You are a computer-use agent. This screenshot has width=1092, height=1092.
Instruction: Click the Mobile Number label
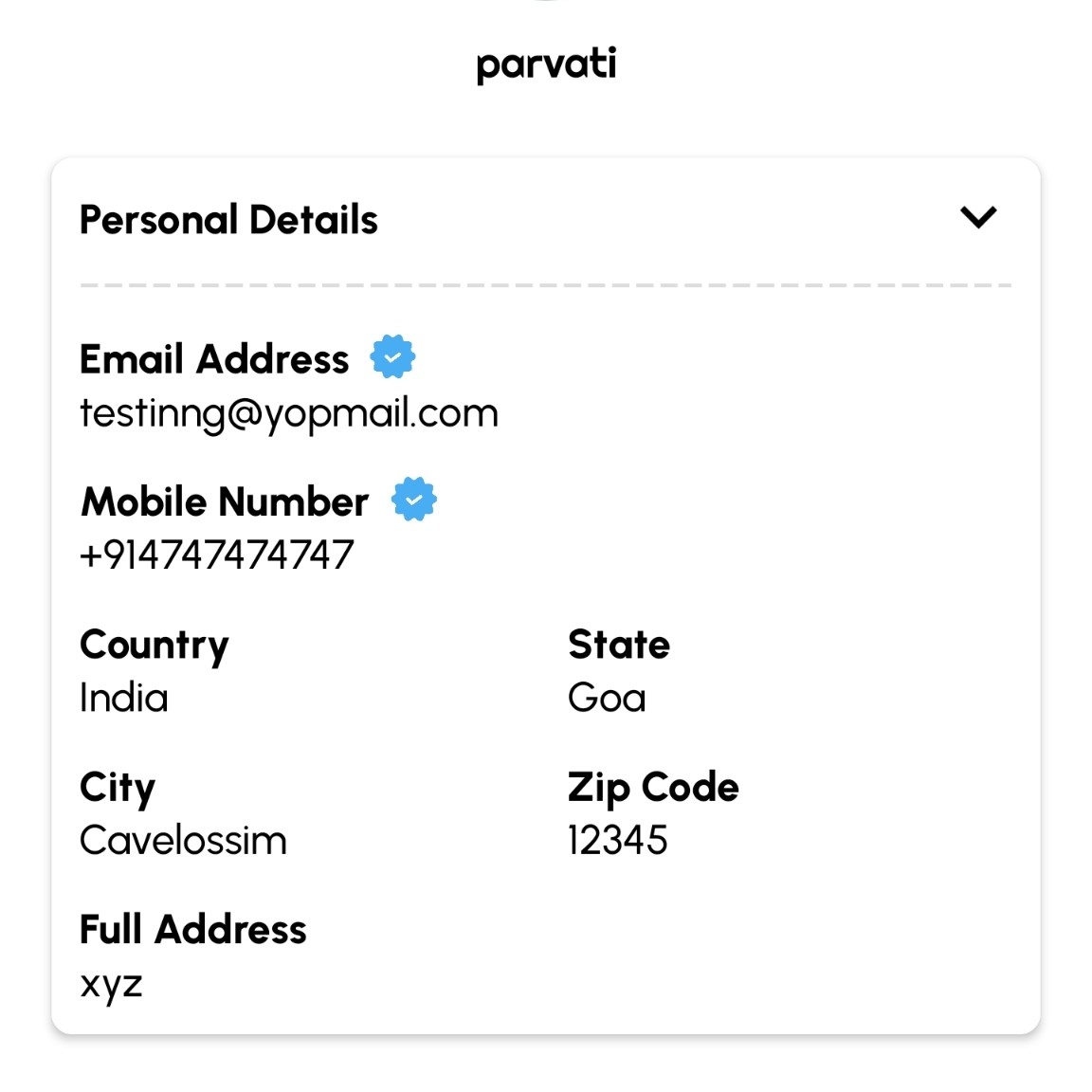pyautogui.click(x=225, y=501)
